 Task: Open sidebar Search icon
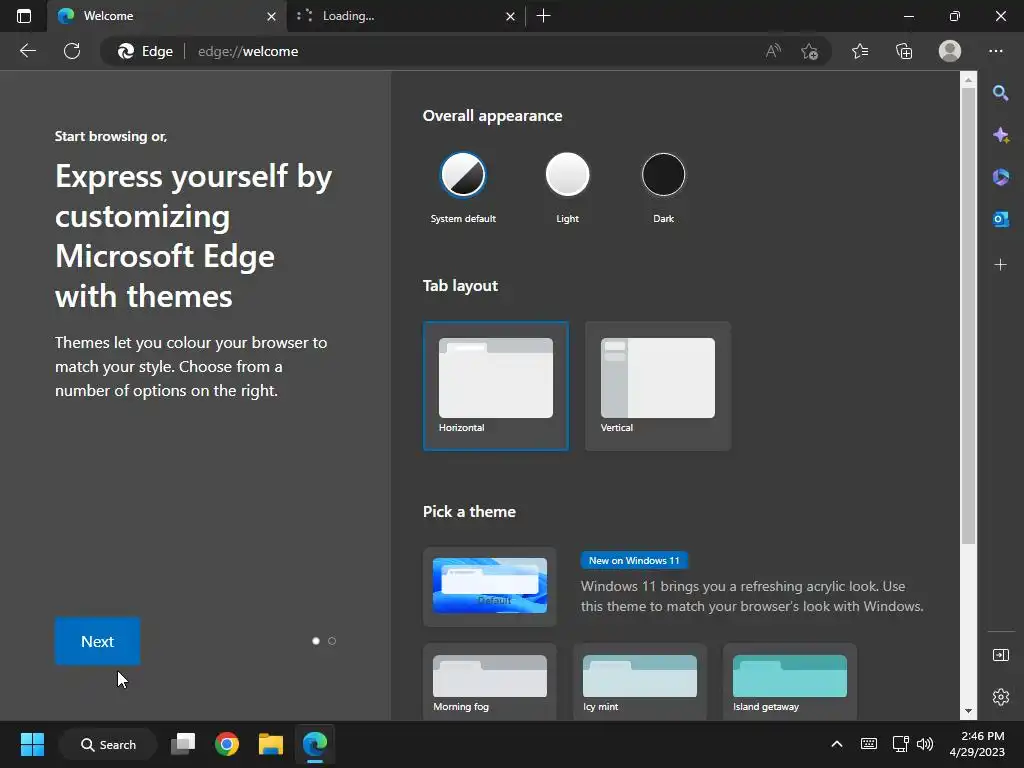pyautogui.click(x=1000, y=93)
